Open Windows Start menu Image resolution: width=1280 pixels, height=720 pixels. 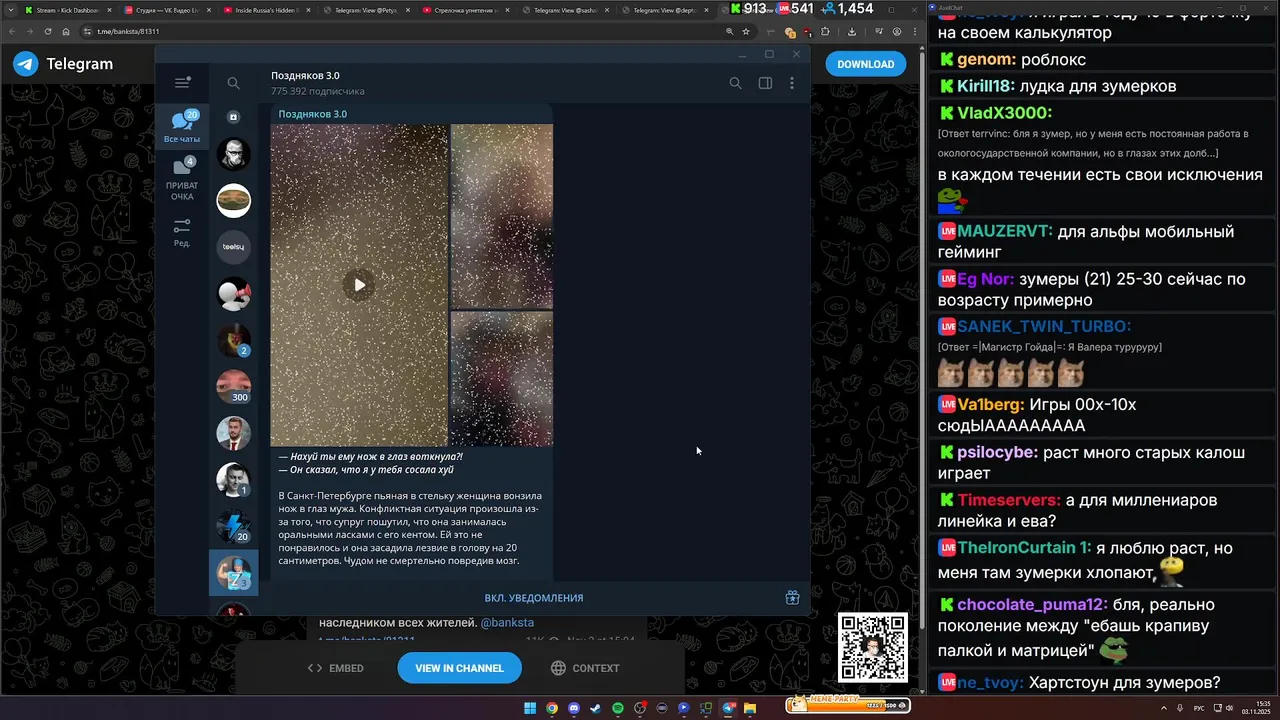point(530,708)
